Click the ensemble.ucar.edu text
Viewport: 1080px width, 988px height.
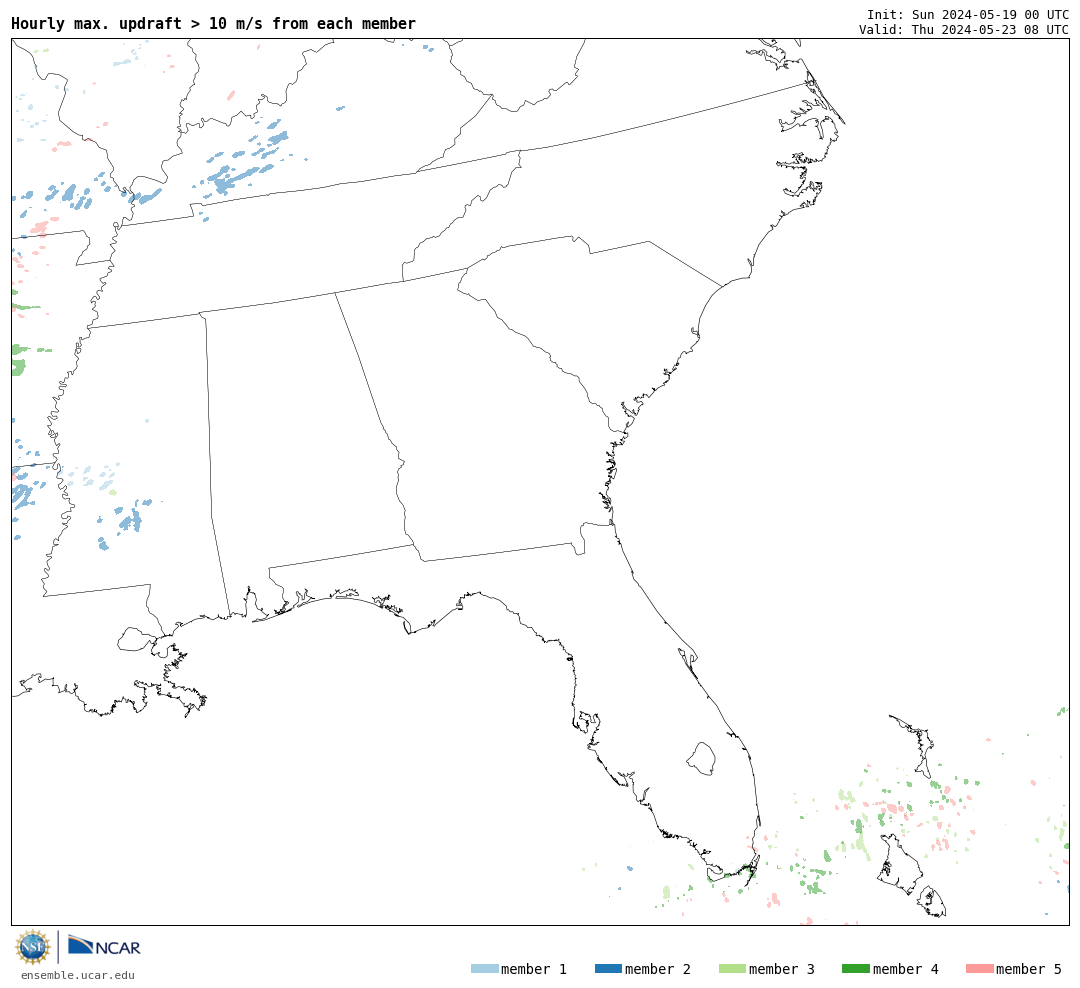click(78, 975)
